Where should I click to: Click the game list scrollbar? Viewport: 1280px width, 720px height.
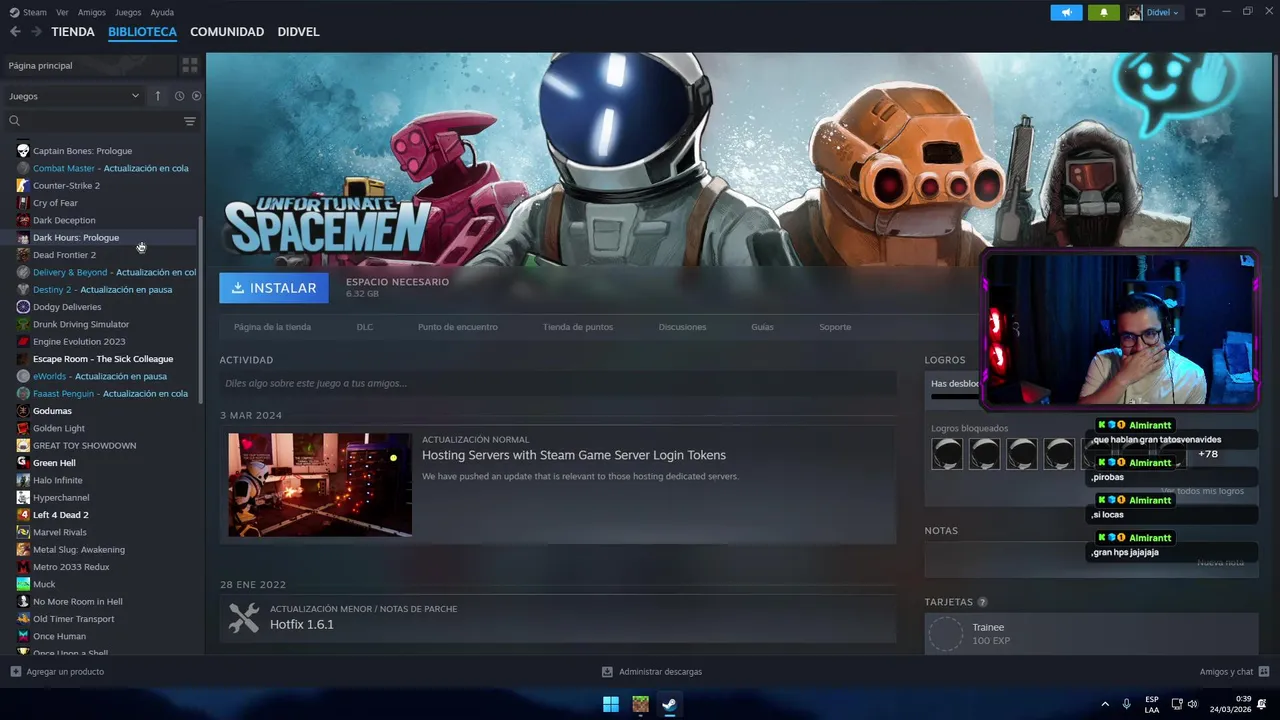coord(201,310)
